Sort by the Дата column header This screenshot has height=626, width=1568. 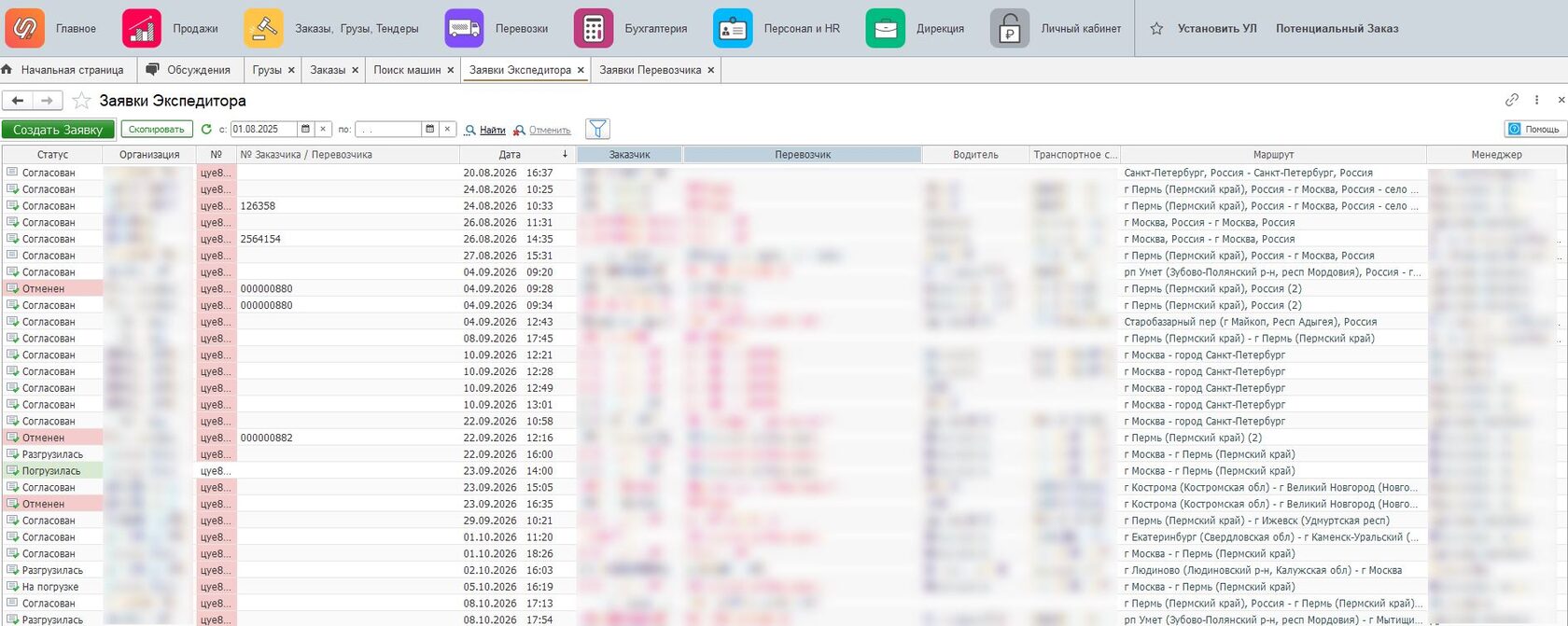(x=518, y=155)
